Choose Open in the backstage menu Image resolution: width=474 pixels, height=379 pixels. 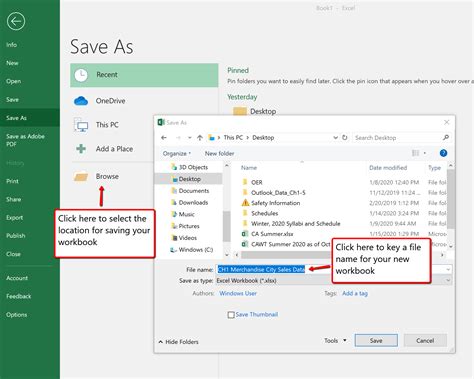pos(13,81)
